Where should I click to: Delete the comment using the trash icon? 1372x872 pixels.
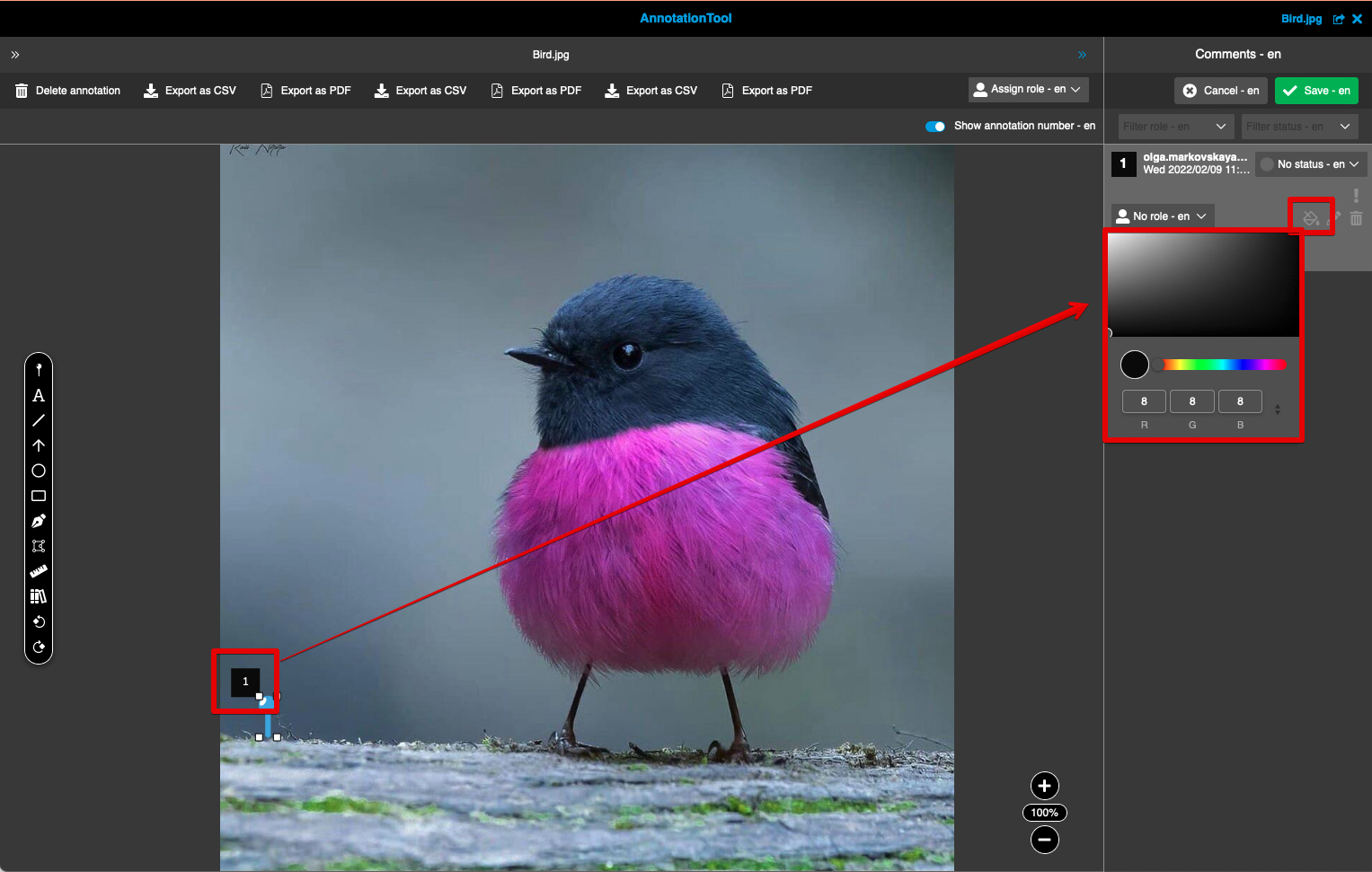1356,218
